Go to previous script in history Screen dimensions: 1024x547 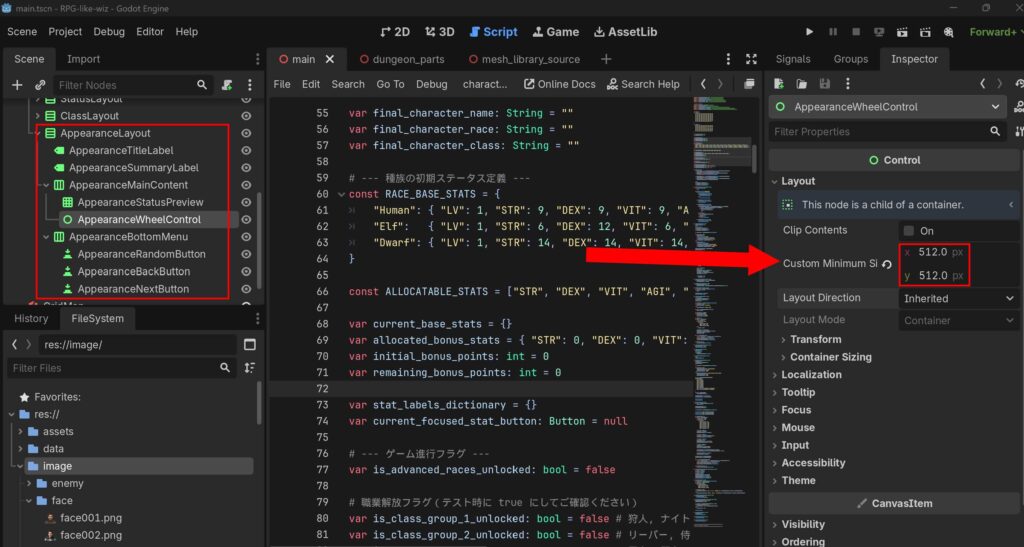703,84
